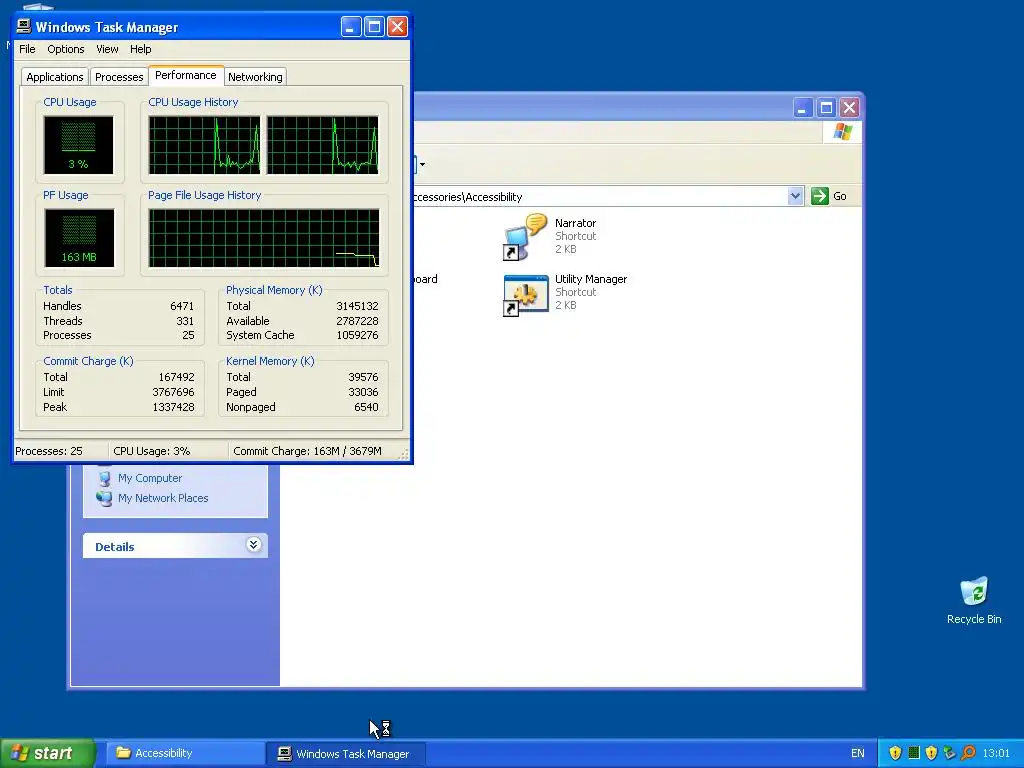Click the Threads value 331
This screenshot has height=768, width=1024.
(x=185, y=321)
